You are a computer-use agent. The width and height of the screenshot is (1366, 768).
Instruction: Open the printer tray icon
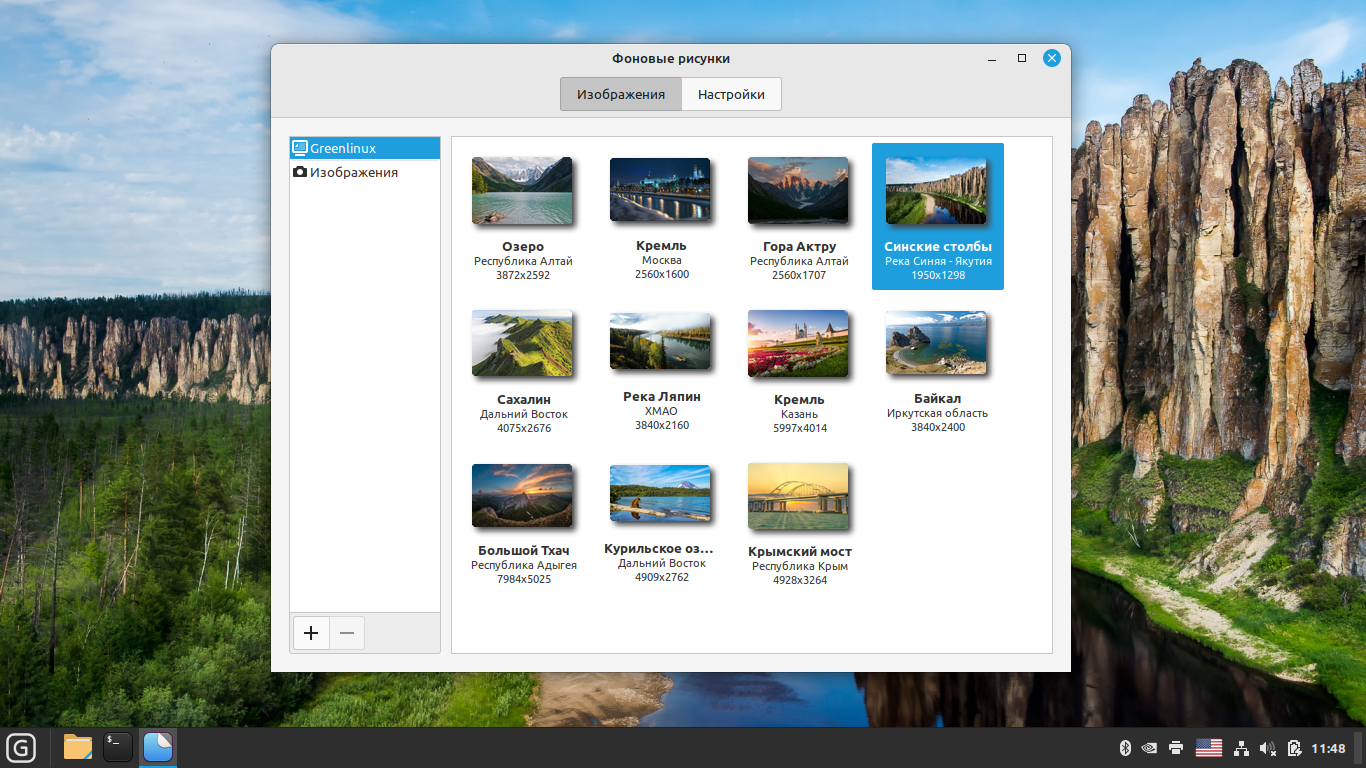click(x=1176, y=748)
